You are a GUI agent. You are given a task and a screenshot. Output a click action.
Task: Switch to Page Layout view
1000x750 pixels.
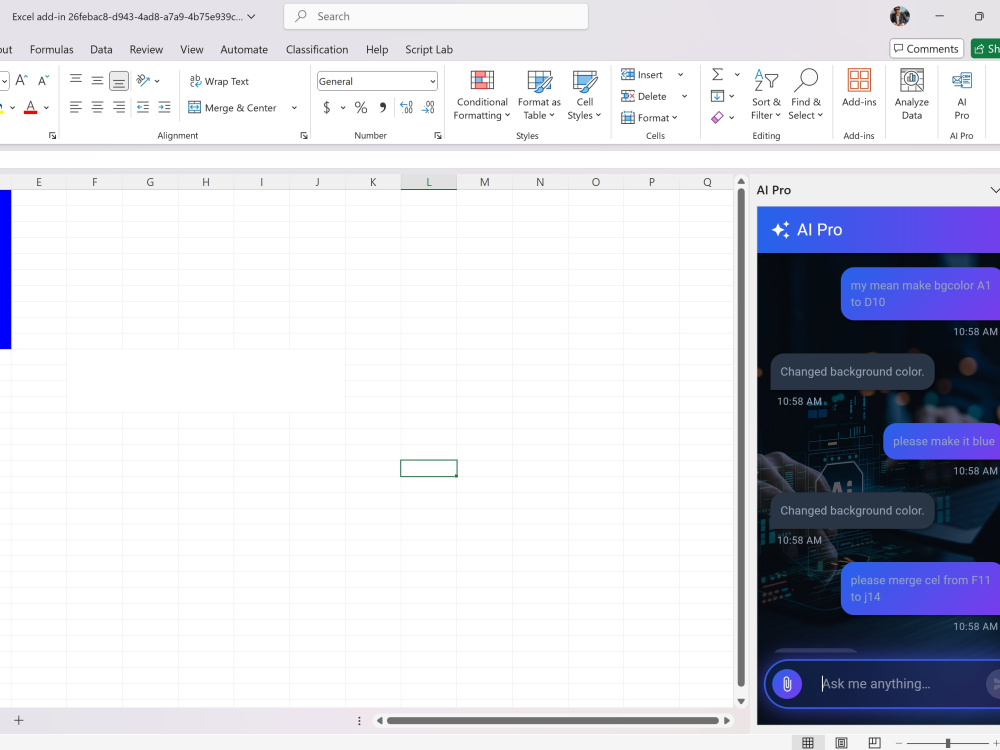point(841,742)
